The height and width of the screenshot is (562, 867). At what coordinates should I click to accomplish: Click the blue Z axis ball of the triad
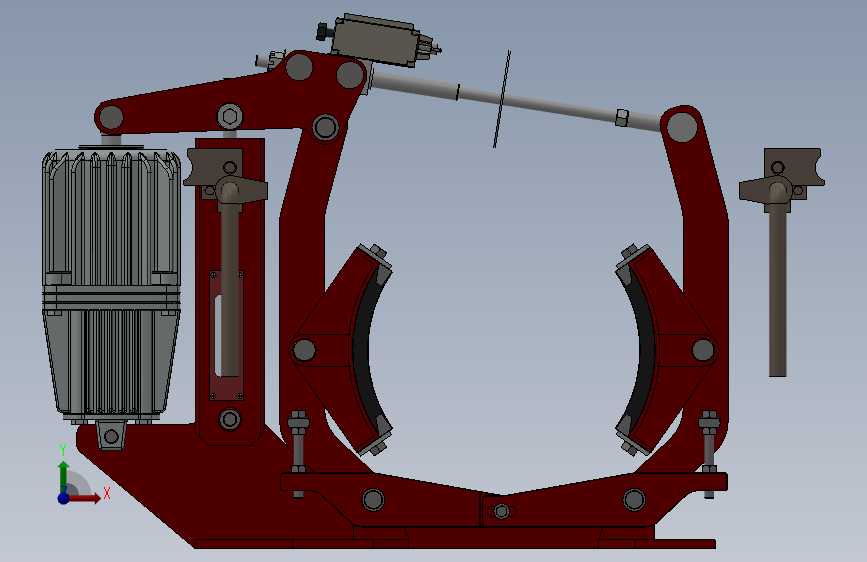pos(64,498)
